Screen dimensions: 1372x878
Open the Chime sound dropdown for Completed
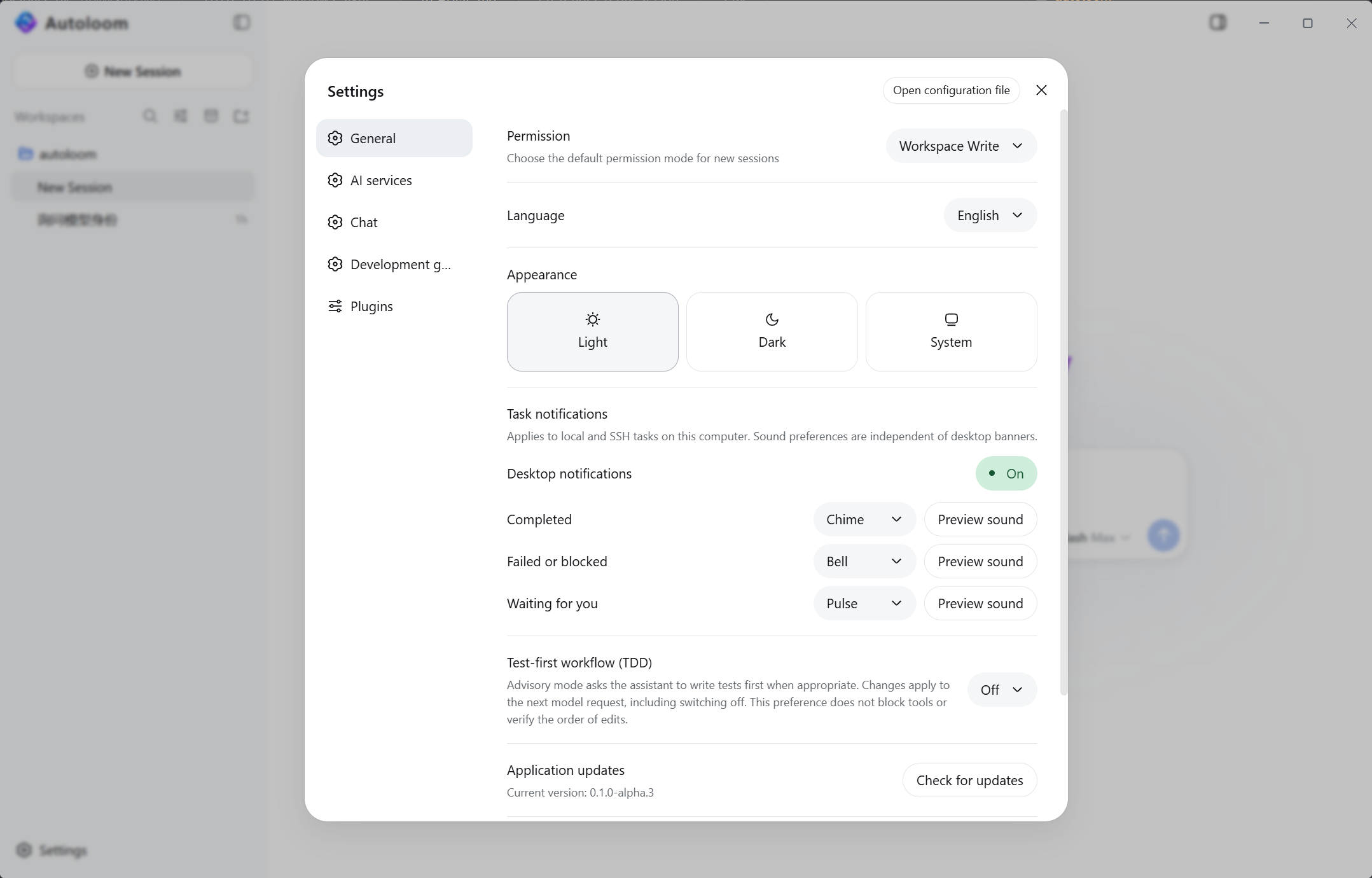pos(864,519)
